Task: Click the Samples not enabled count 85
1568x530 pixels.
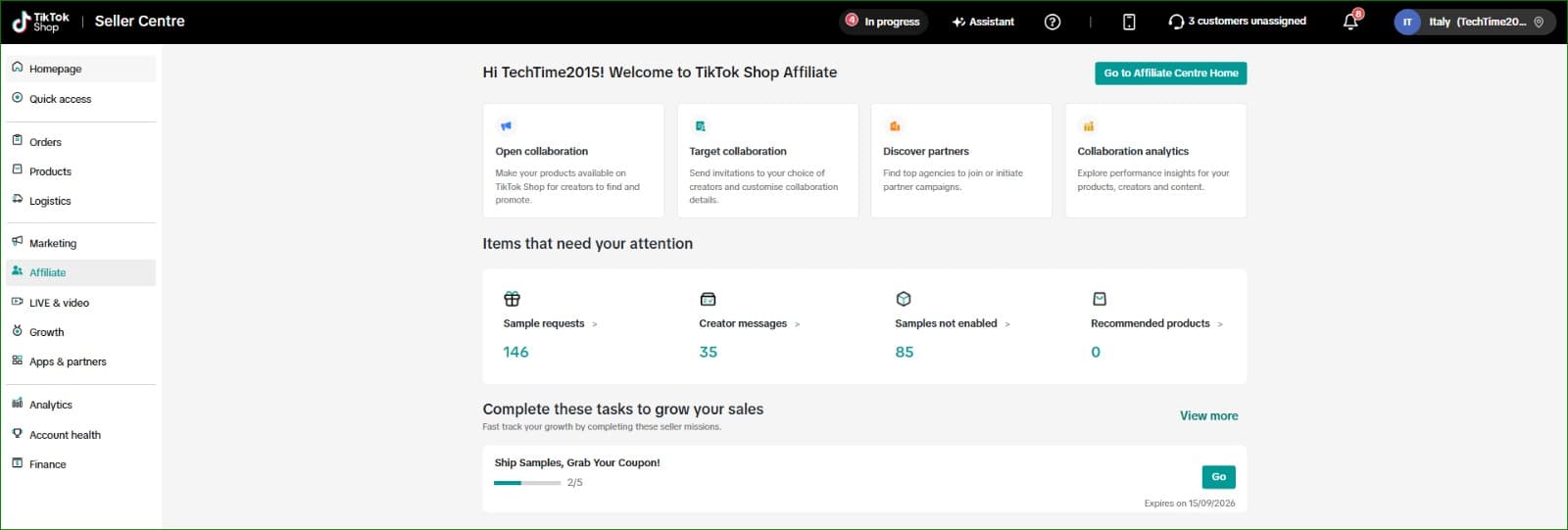Action: tap(904, 352)
